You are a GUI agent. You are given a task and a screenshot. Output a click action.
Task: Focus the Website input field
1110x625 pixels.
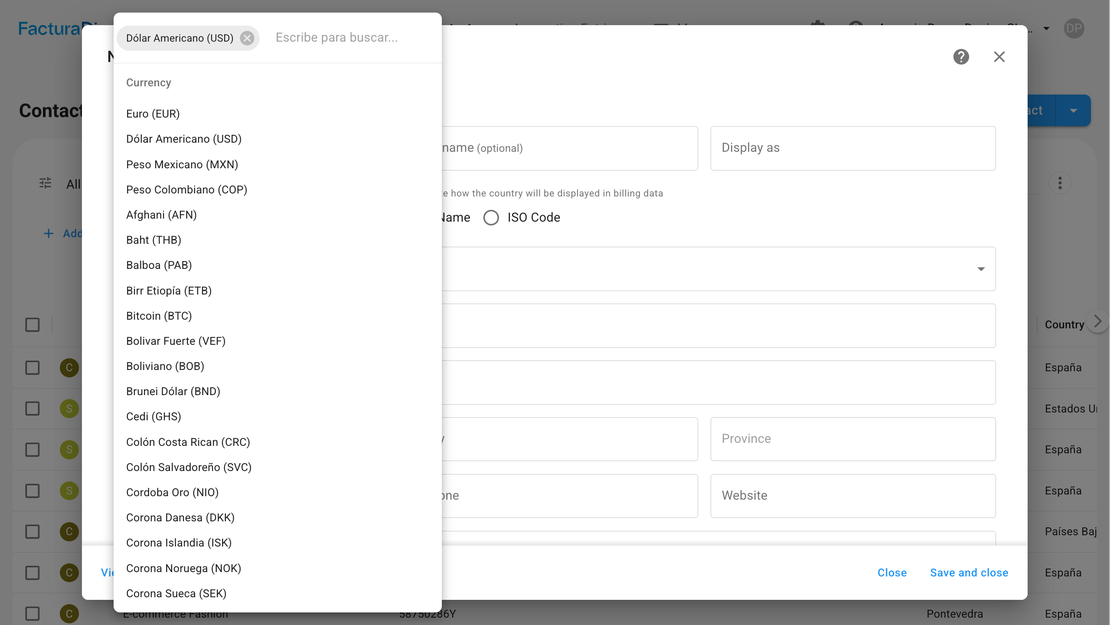tap(852, 496)
